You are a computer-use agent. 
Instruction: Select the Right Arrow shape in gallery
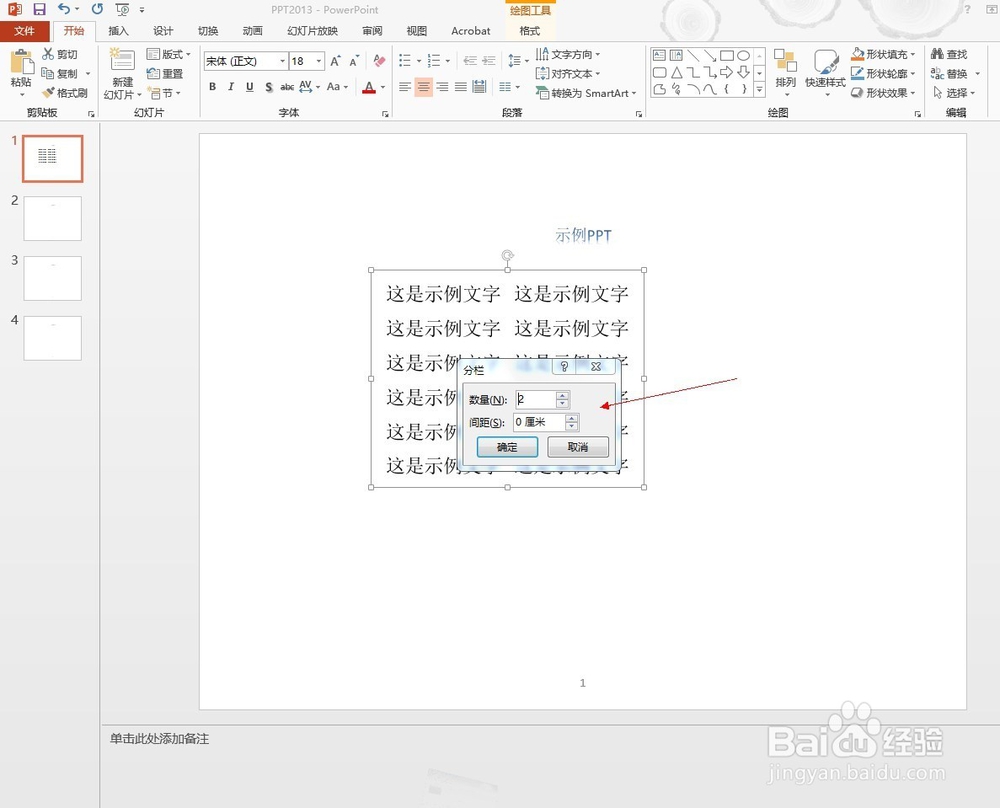click(x=726, y=72)
